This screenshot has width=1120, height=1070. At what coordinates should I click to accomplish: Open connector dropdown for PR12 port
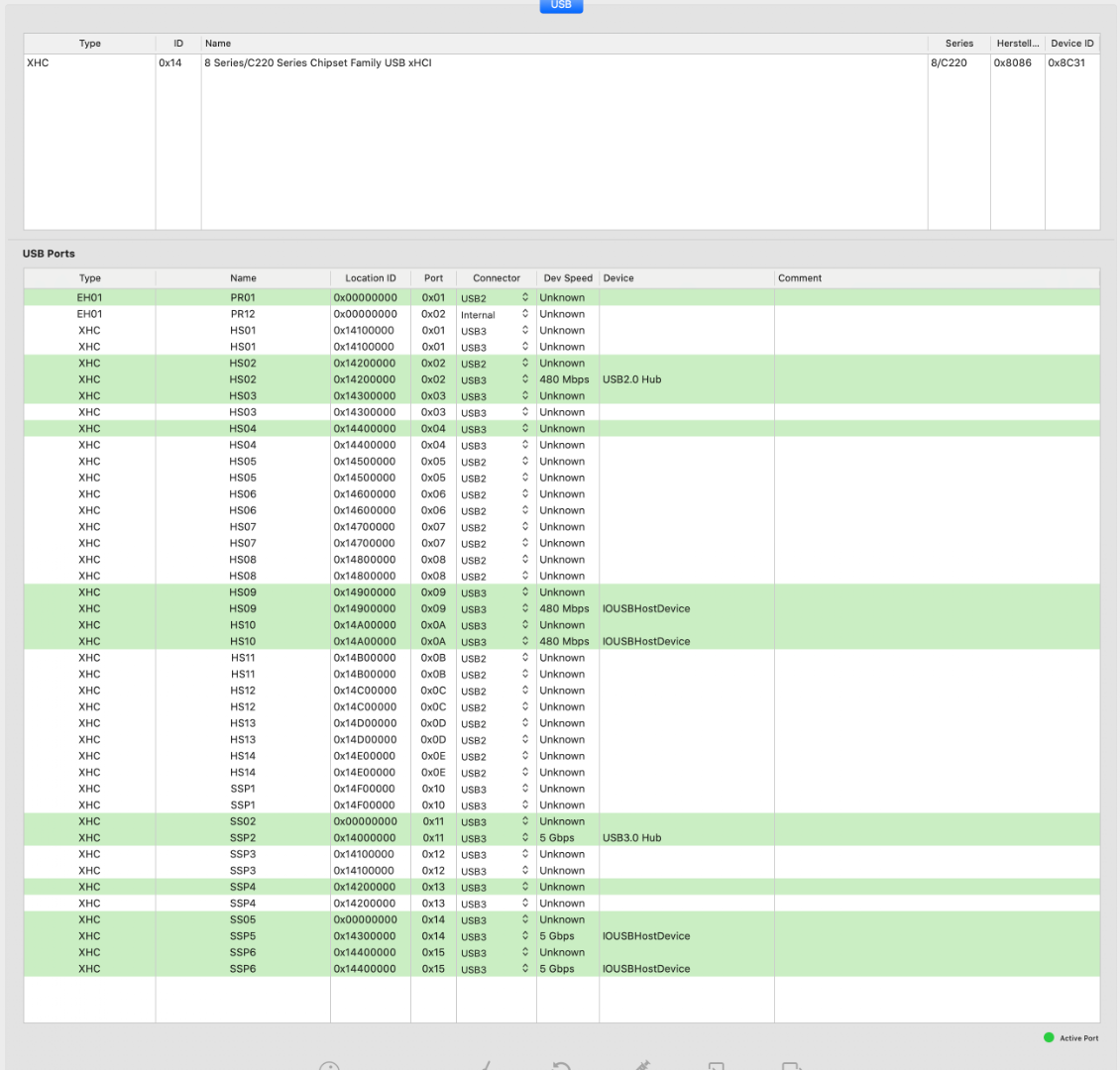click(525, 314)
